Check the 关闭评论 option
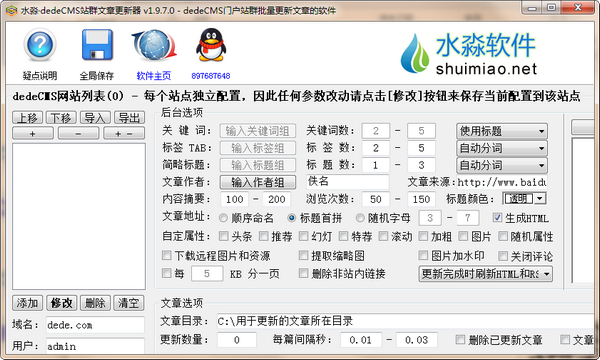Image resolution: width=600 pixels, height=360 pixels. coord(503,256)
